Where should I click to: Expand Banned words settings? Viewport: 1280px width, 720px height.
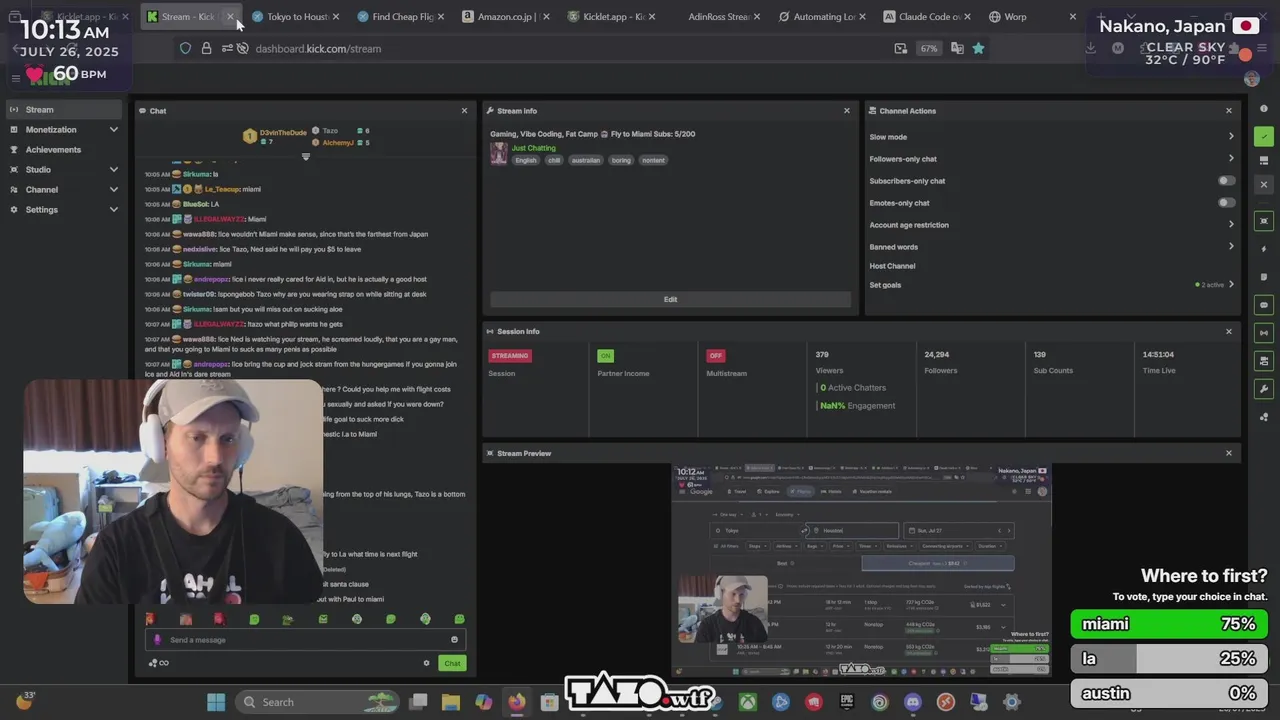click(x=1231, y=247)
